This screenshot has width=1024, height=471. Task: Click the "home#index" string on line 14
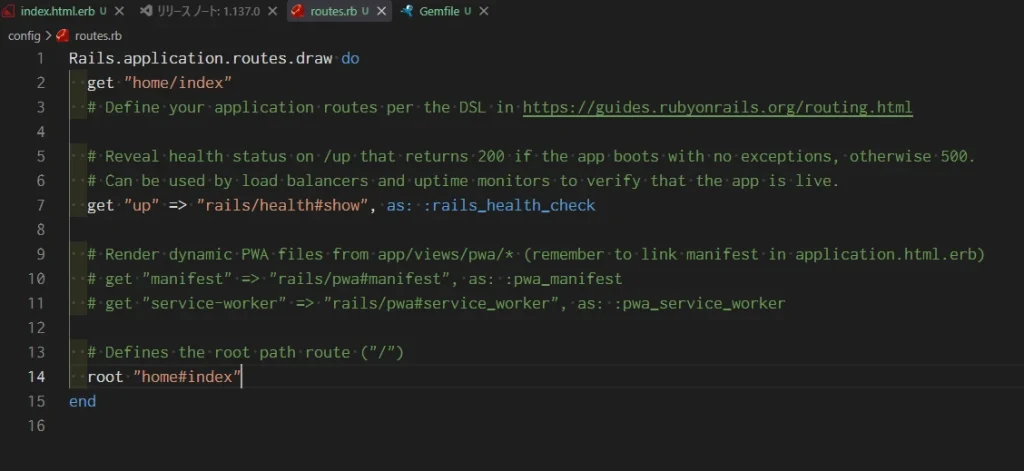(187, 377)
